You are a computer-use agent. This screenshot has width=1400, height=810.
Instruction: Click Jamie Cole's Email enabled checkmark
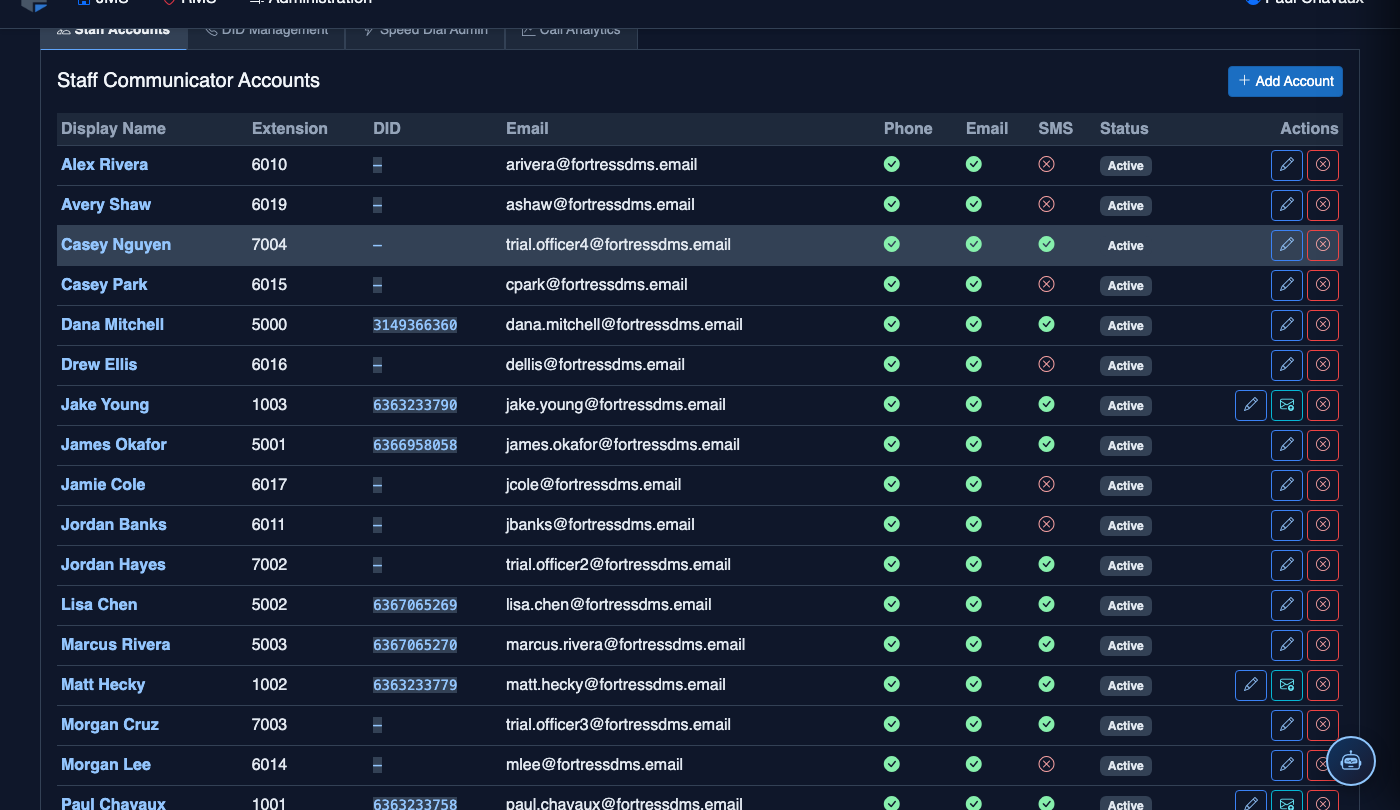point(974,484)
